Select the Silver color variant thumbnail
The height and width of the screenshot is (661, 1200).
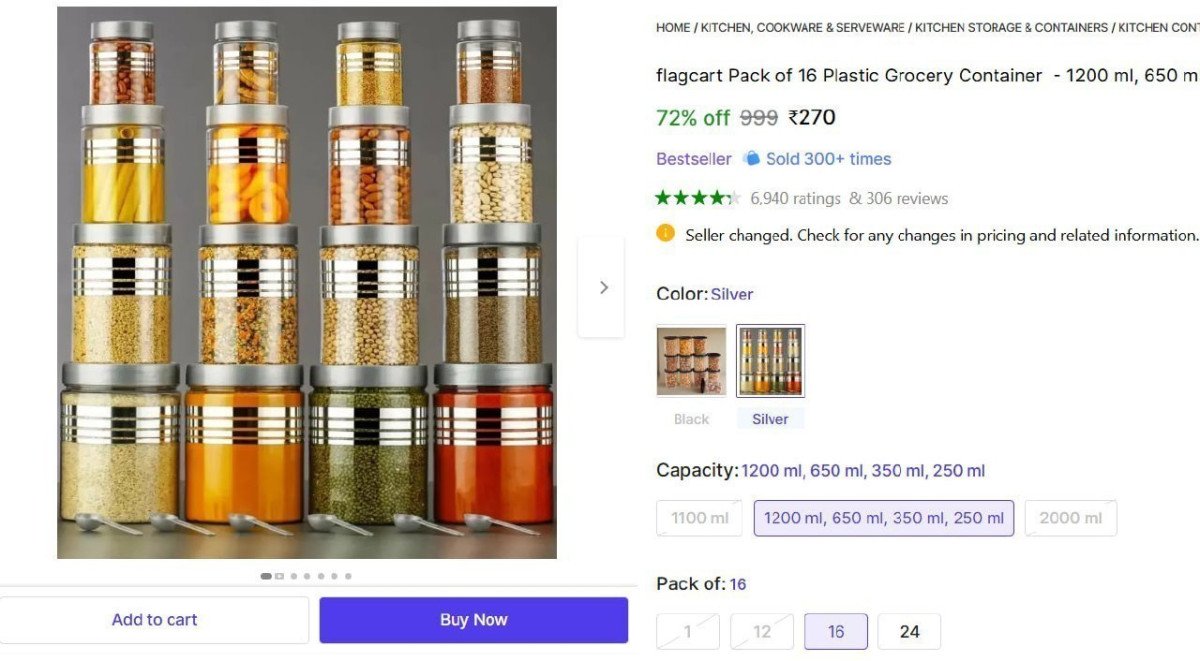(770, 360)
